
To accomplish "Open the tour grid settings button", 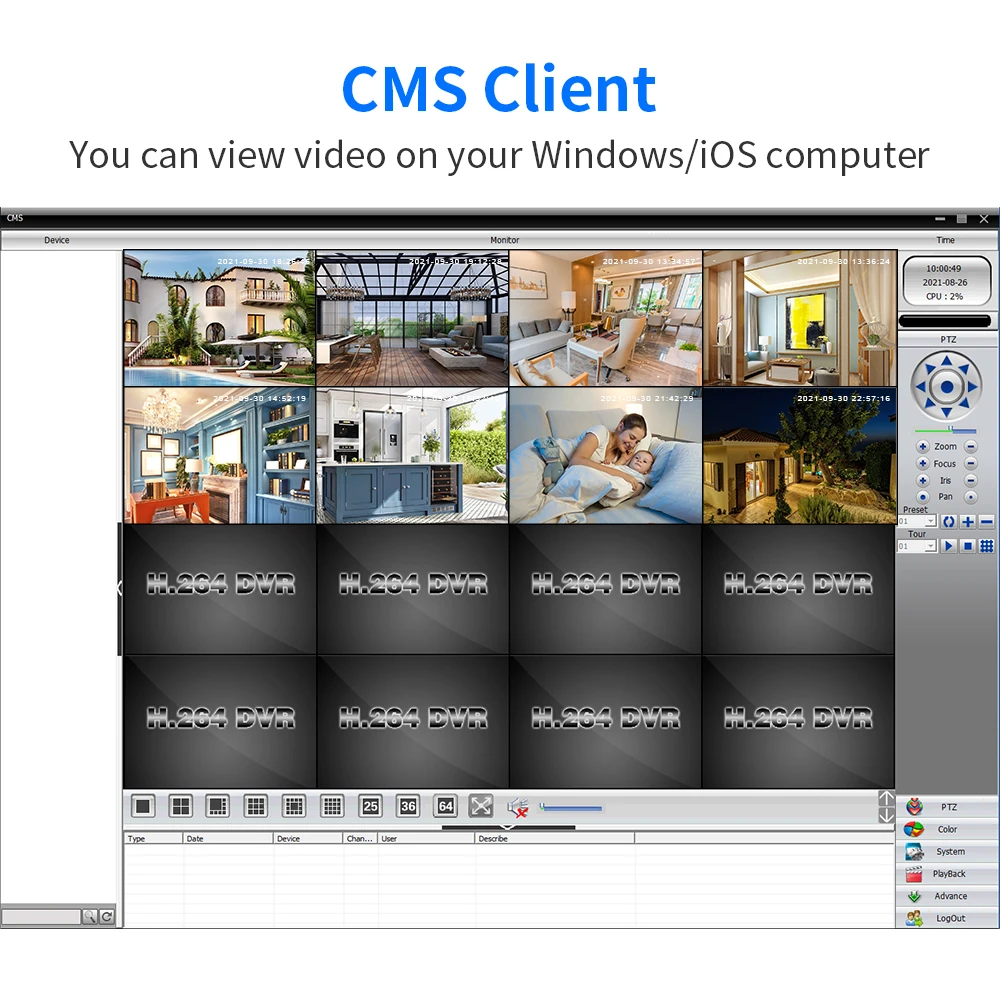I will [986, 547].
